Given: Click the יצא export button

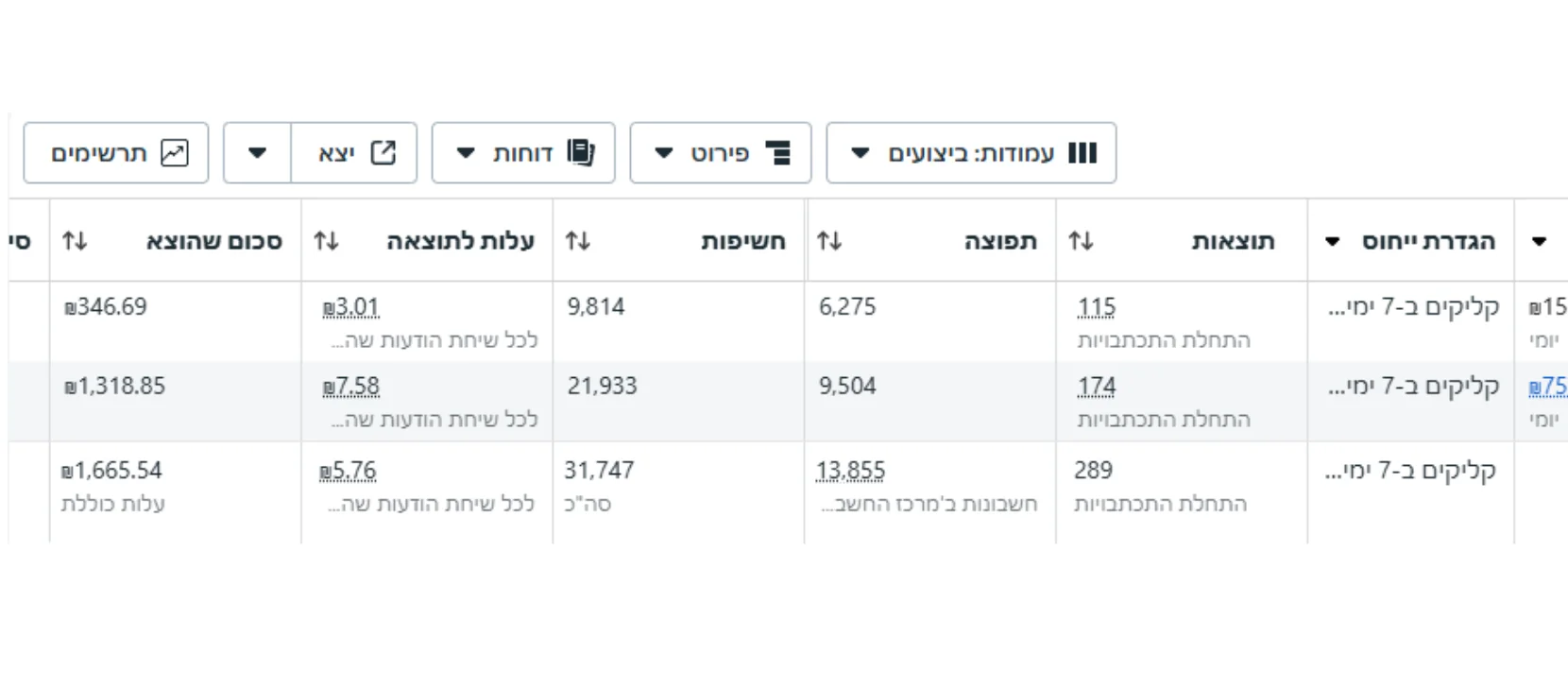Looking at the screenshot, I should coord(354,152).
